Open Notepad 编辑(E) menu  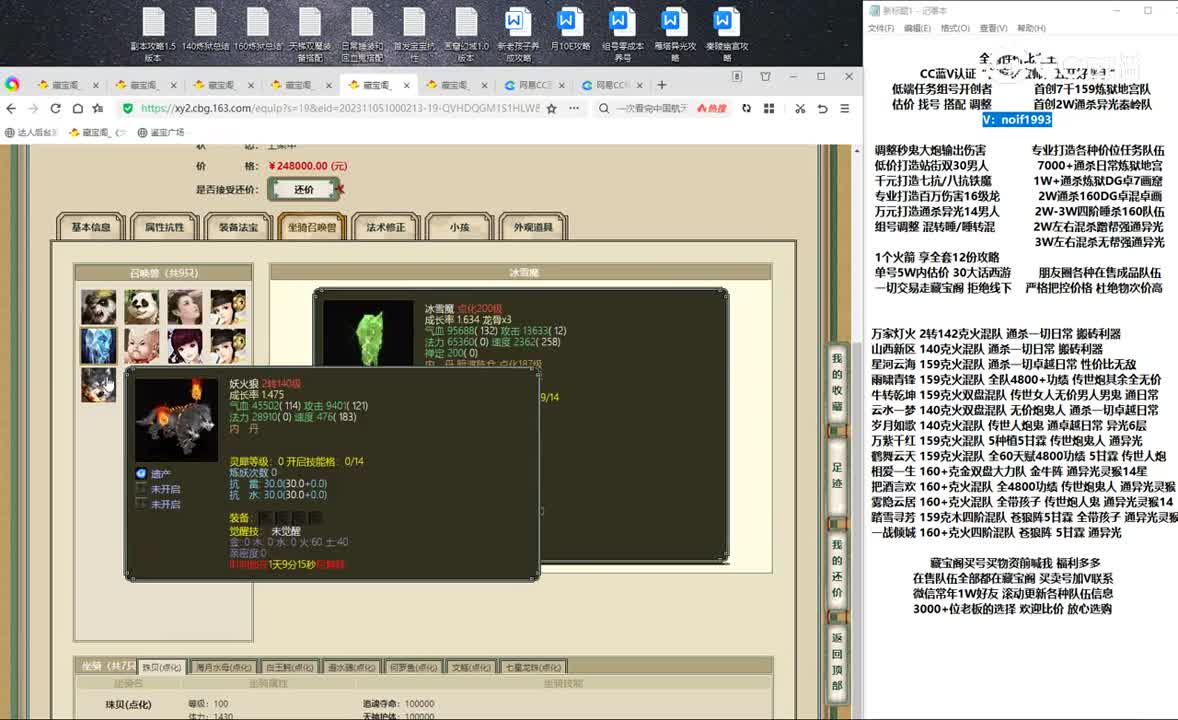click(x=917, y=28)
